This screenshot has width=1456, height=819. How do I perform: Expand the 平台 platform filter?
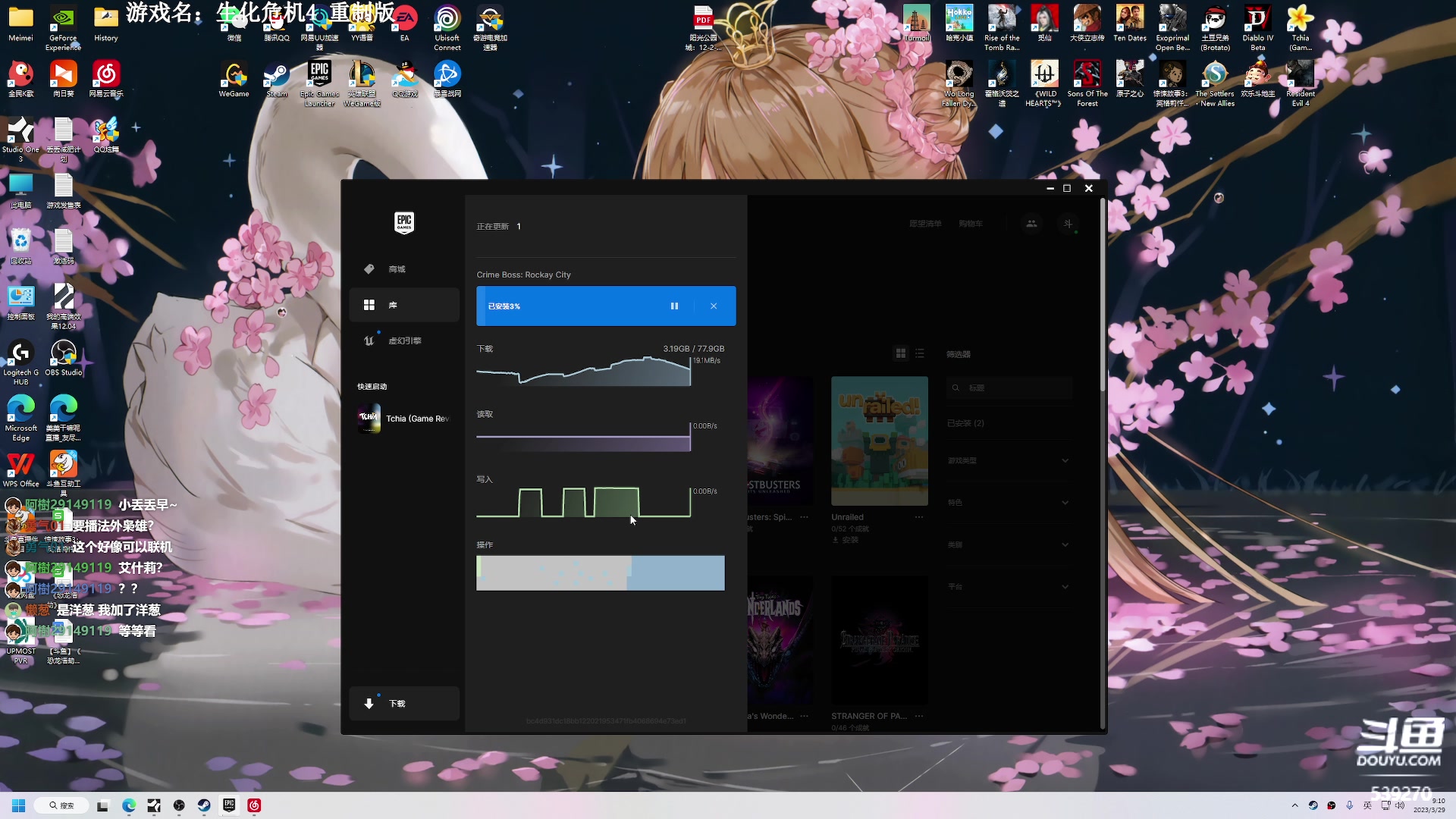[1009, 586]
